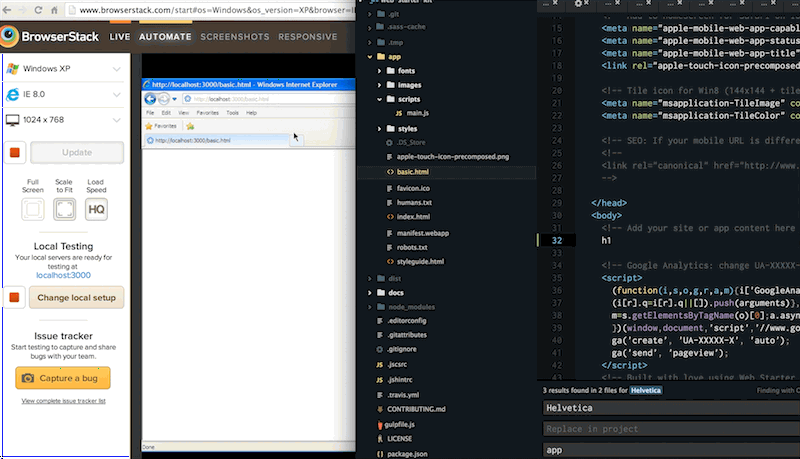Reload the page in browser
Screen dimensions: 800x459
tap(38, 10)
